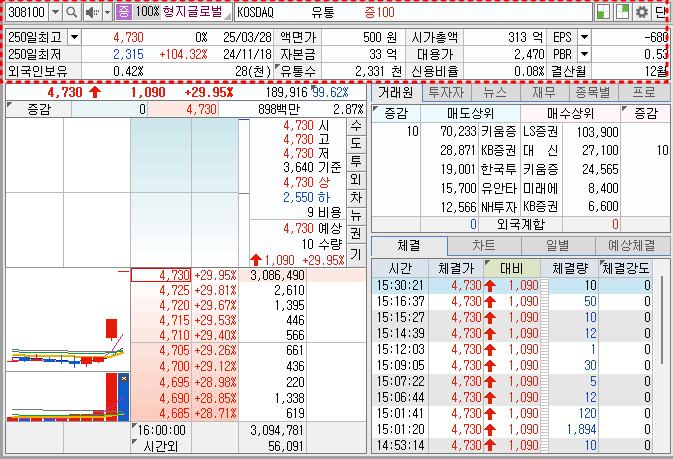Switch to the 거래원 tab

[396, 92]
